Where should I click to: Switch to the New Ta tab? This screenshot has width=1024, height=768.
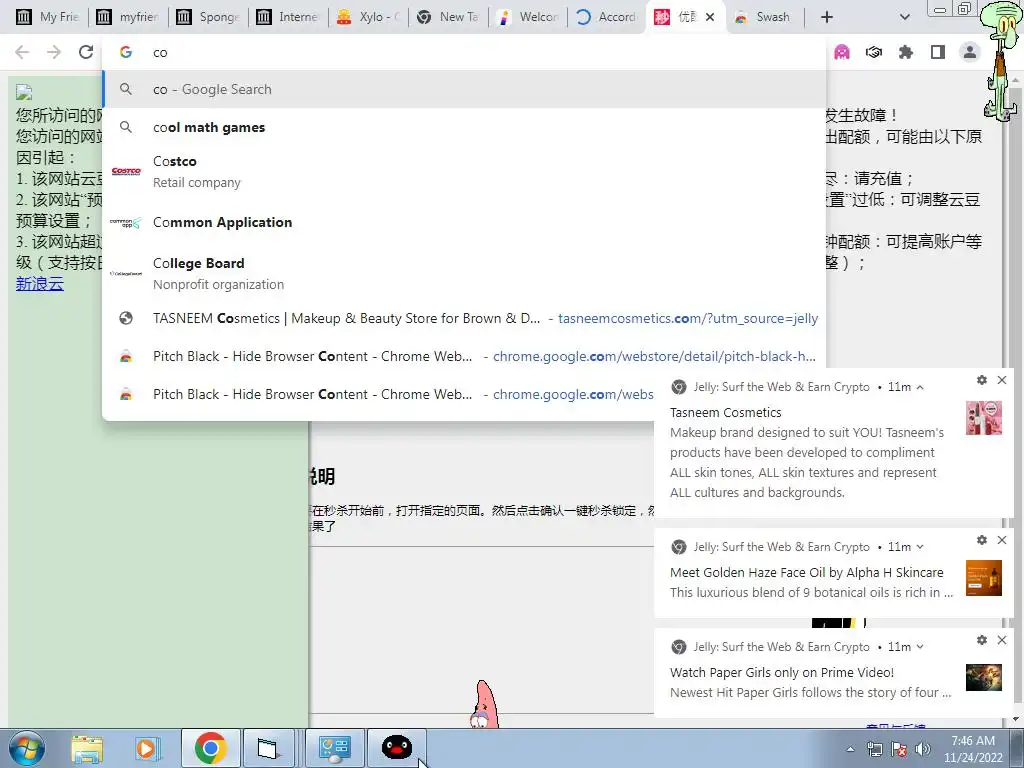point(448,17)
